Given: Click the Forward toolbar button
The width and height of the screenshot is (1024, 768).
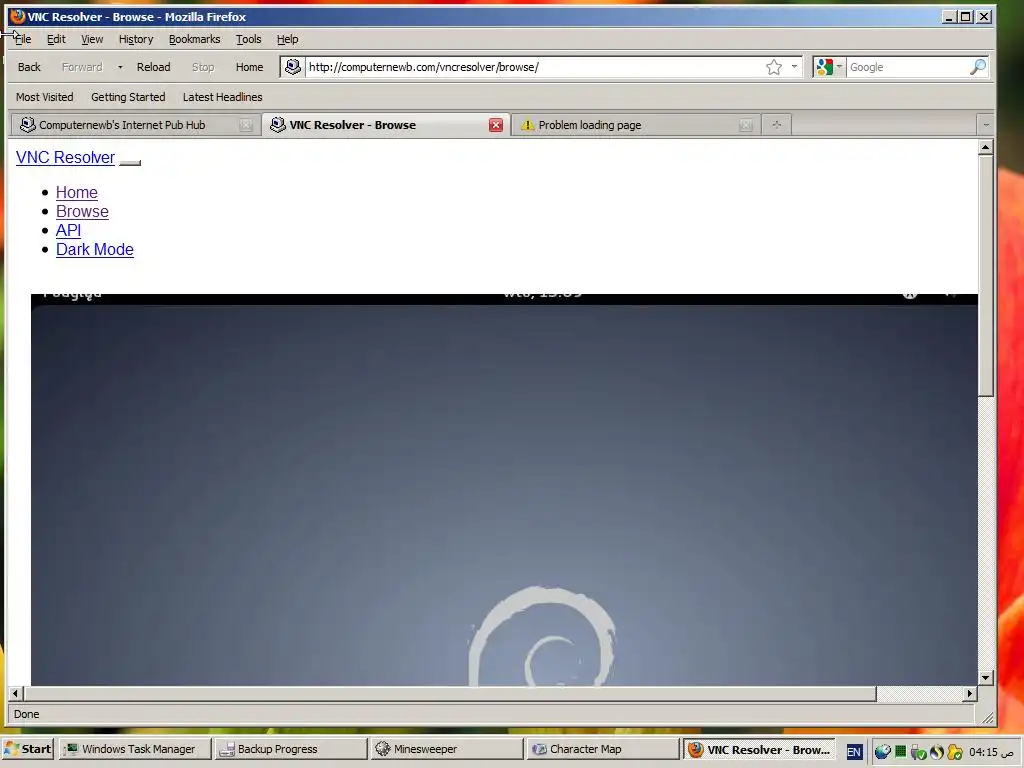Looking at the screenshot, I should tap(82, 67).
